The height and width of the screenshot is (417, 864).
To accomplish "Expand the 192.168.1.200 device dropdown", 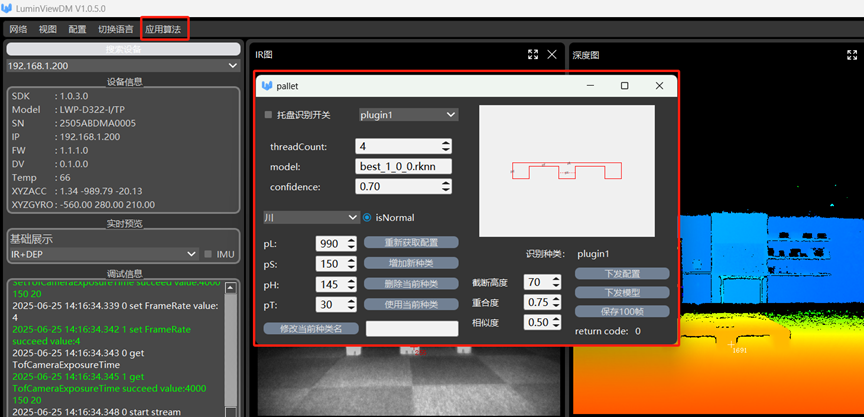I will pos(123,66).
